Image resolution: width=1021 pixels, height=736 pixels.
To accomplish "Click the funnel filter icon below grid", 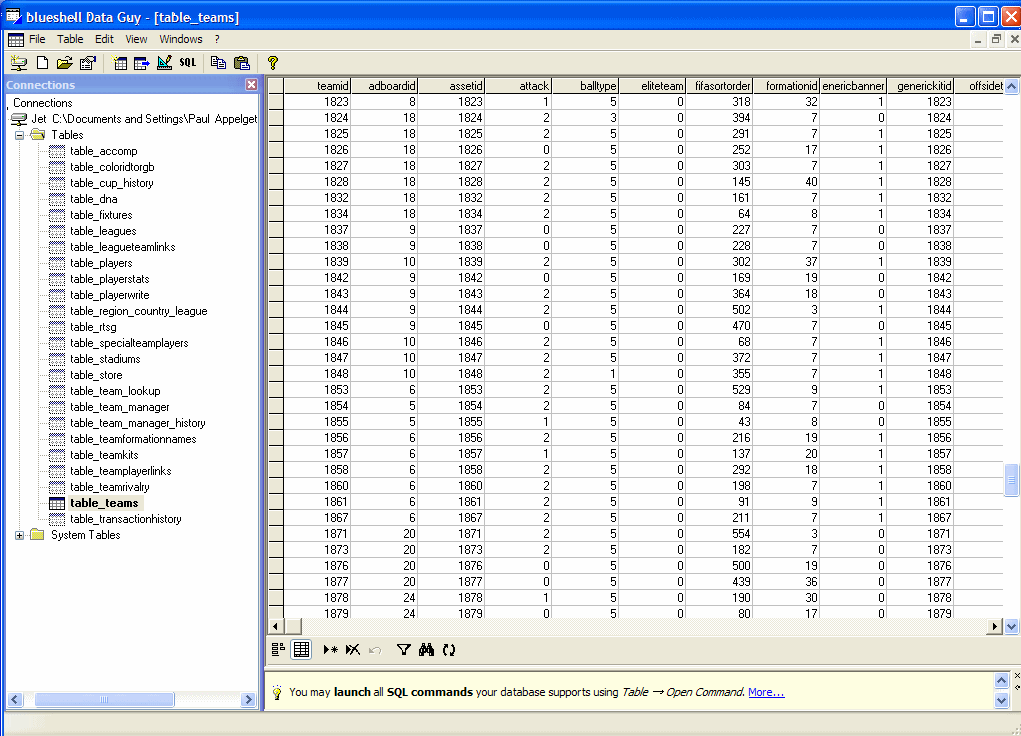I will point(403,650).
